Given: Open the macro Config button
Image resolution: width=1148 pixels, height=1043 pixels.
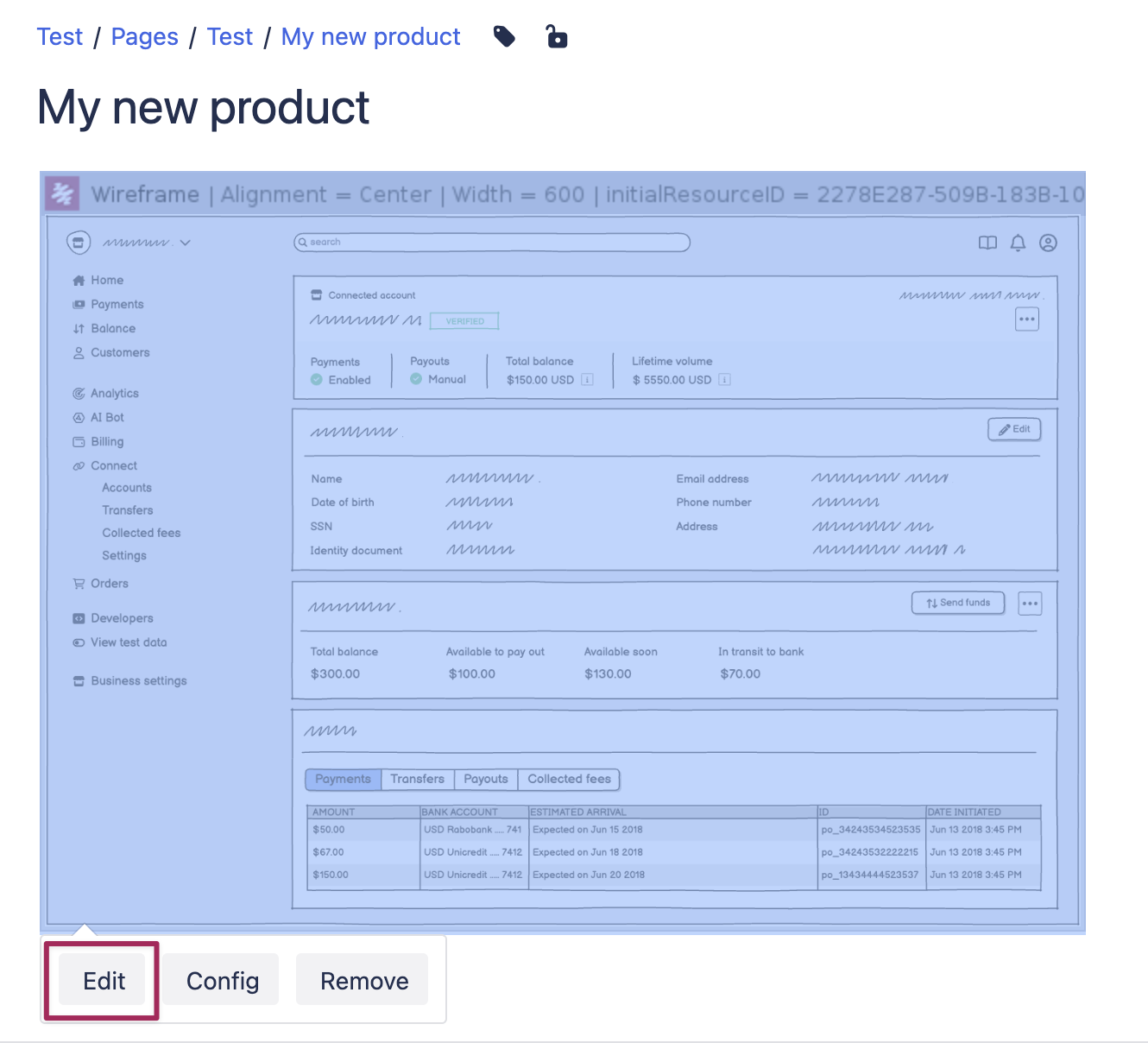Looking at the screenshot, I should [223, 981].
